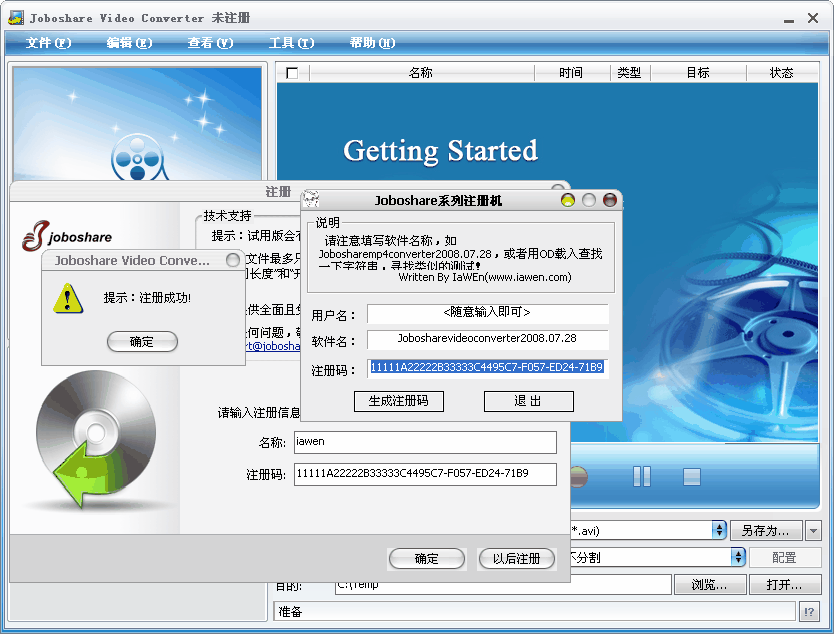
Task: Open the split mode dropdown
Action: (738, 557)
